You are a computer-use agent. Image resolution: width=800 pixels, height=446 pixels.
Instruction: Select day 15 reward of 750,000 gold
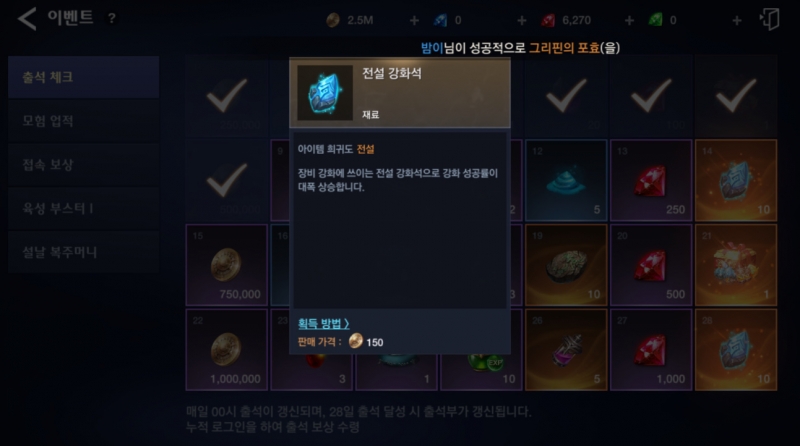(227, 265)
